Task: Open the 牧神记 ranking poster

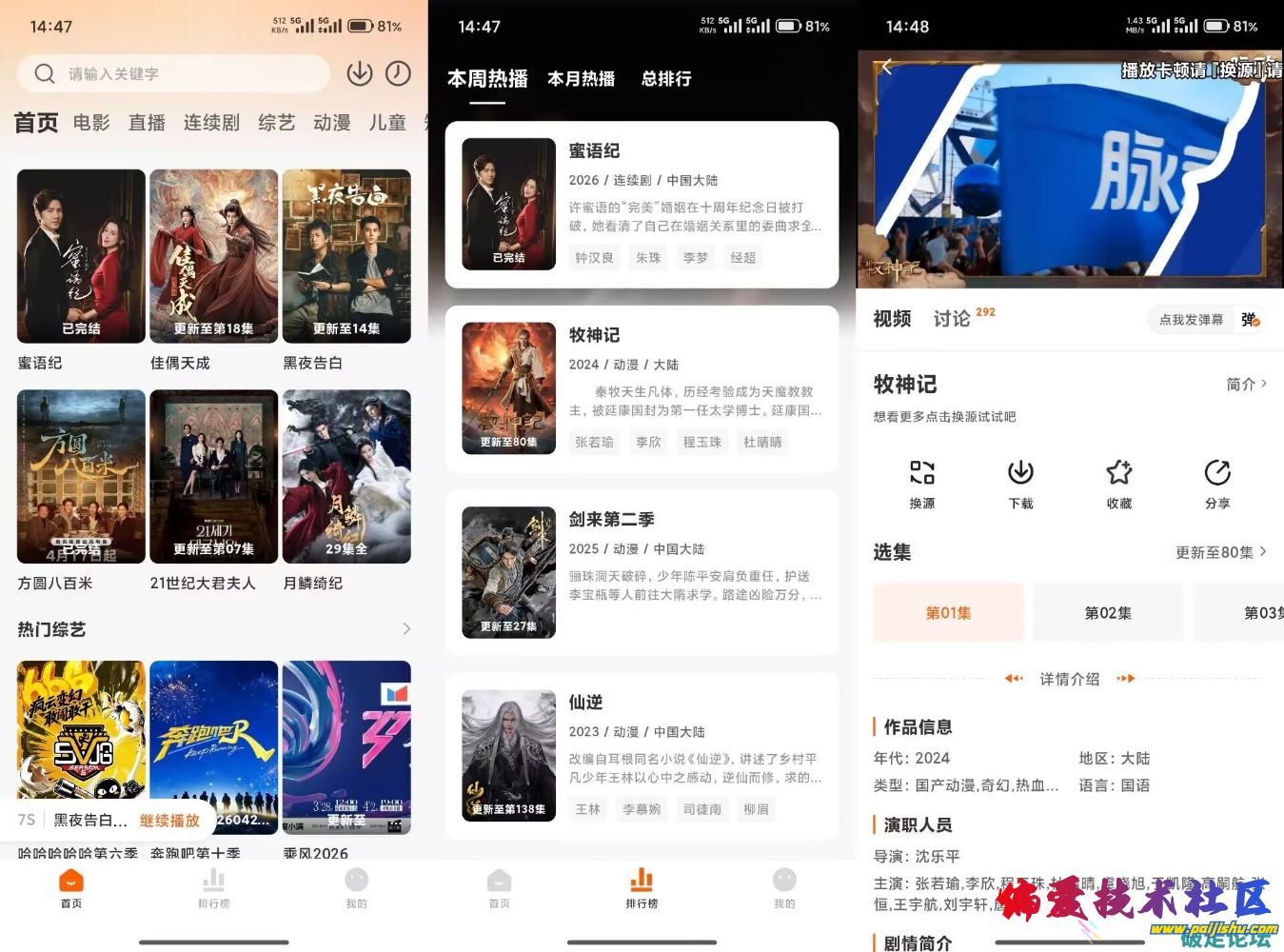Action: (x=508, y=387)
